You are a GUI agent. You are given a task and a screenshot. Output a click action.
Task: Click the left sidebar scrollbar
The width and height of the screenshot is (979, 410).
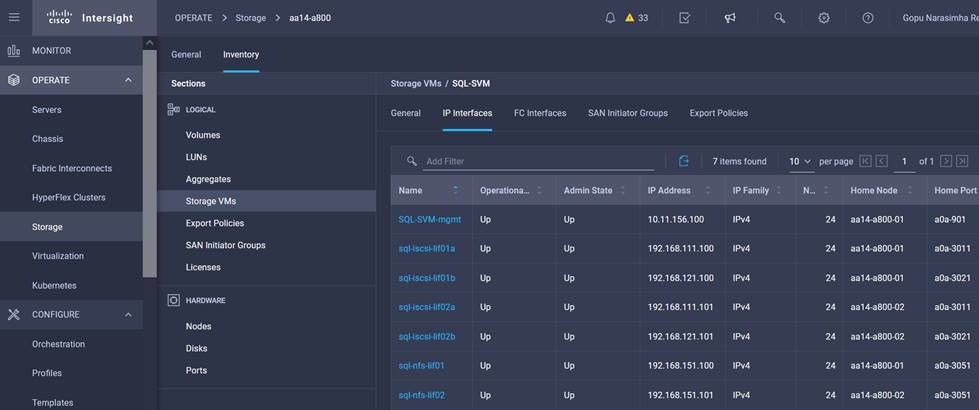tap(150, 162)
